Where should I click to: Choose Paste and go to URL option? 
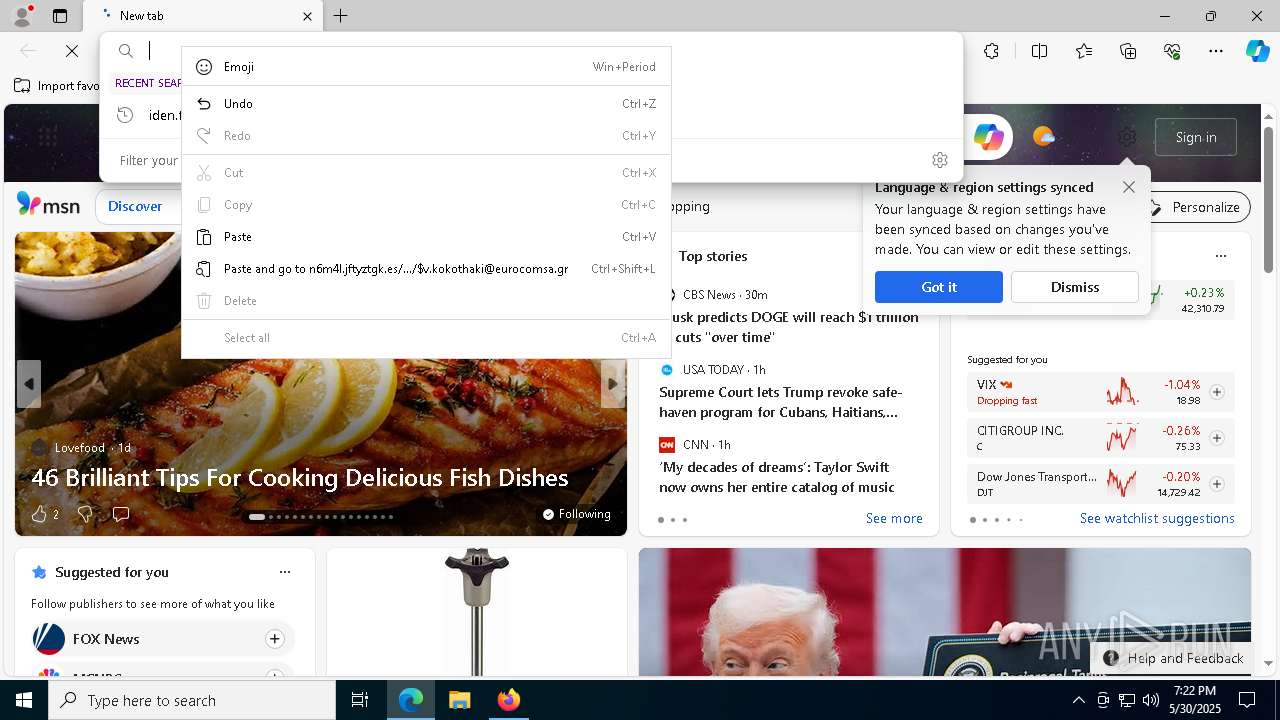point(426,269)
